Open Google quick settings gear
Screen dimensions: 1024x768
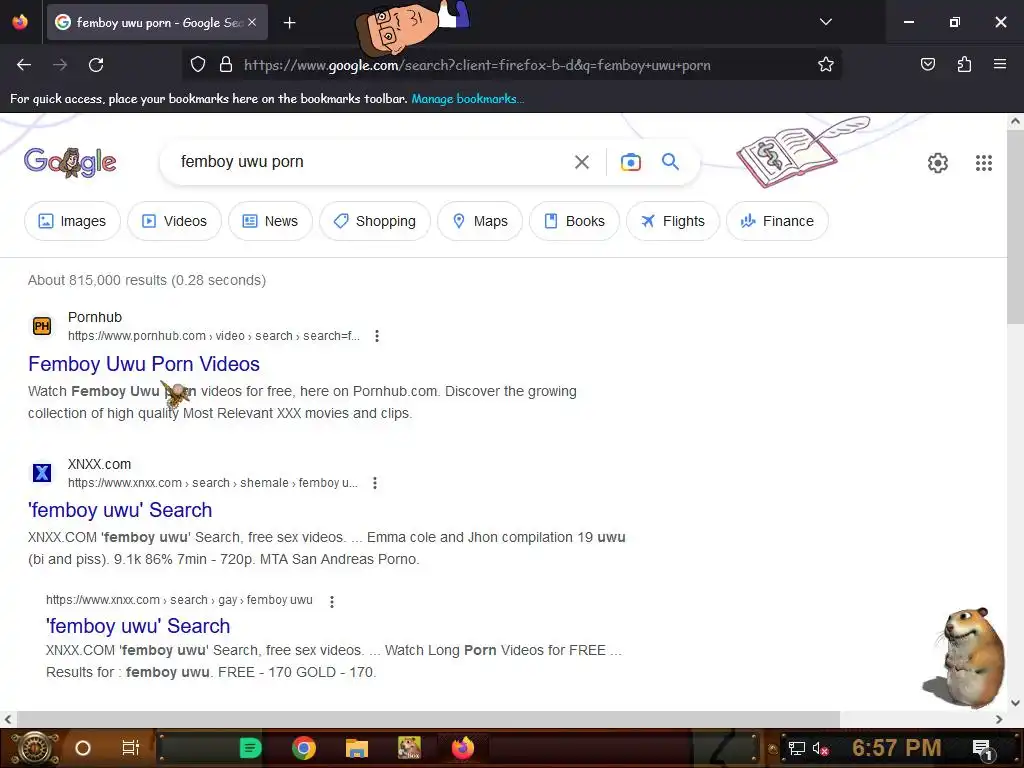(938, 163)
